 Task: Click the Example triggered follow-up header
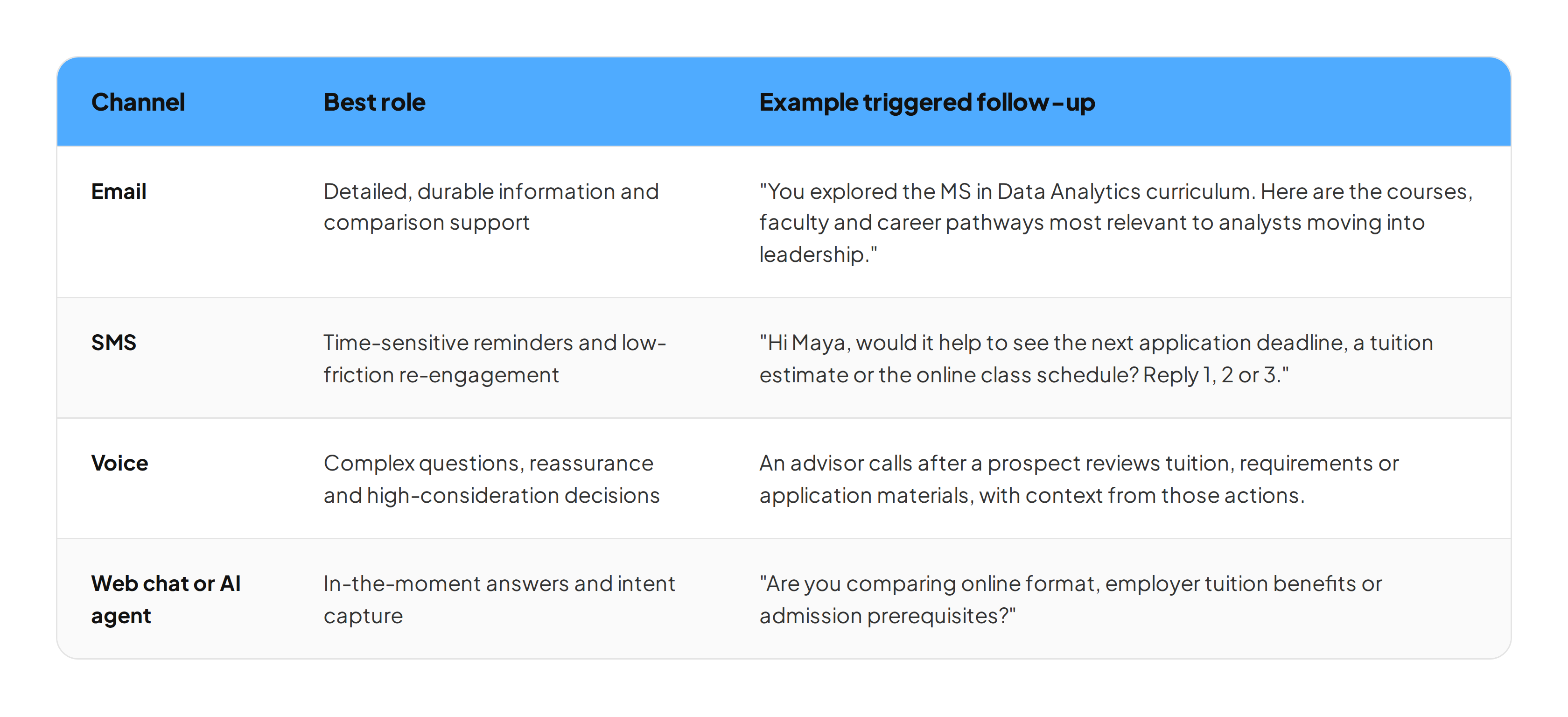pyautogui.click(x=927, y=103)
